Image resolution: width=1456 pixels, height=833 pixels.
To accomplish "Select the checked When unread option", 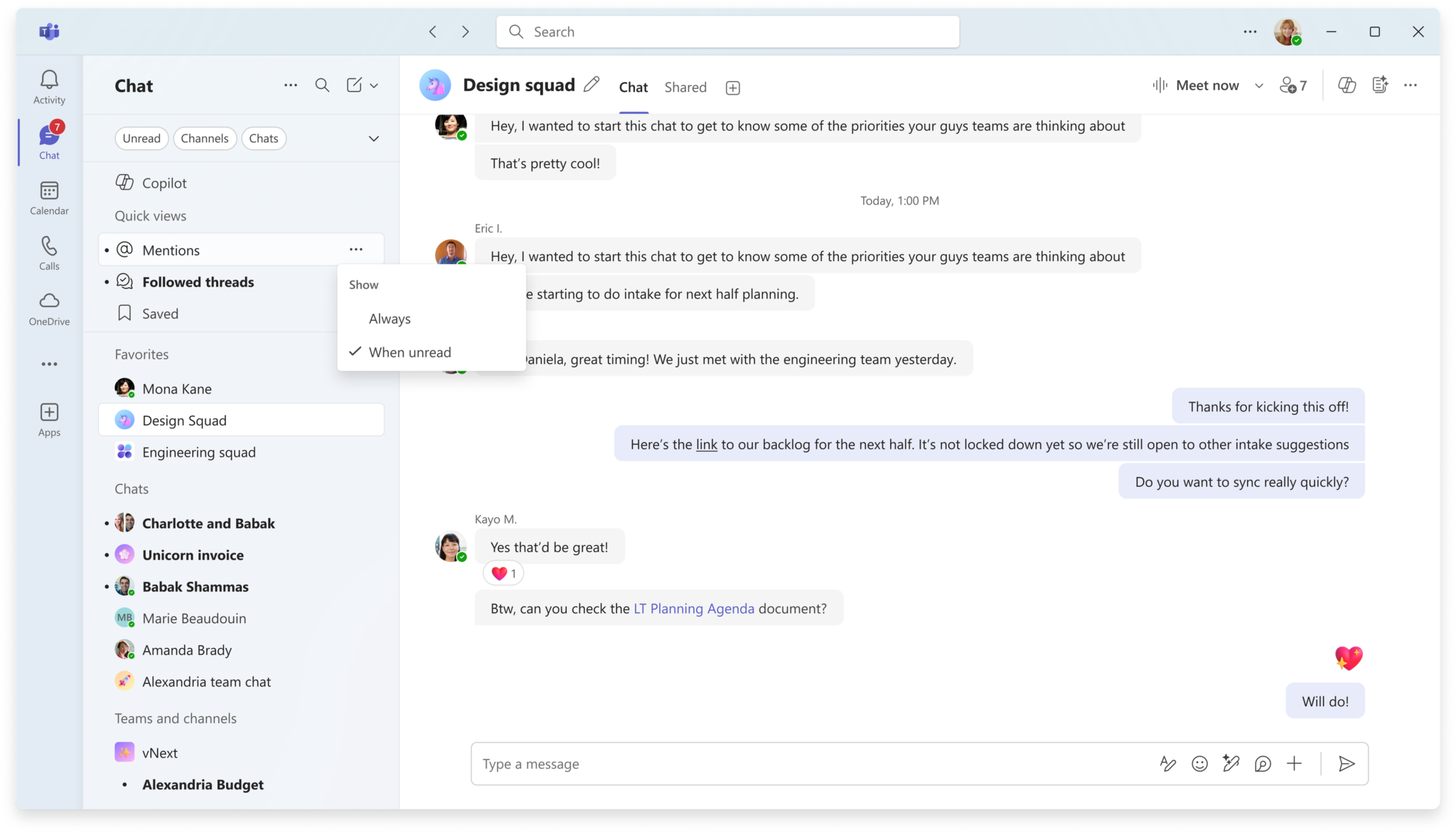I will pyautogui.click(x=409, y=352).
